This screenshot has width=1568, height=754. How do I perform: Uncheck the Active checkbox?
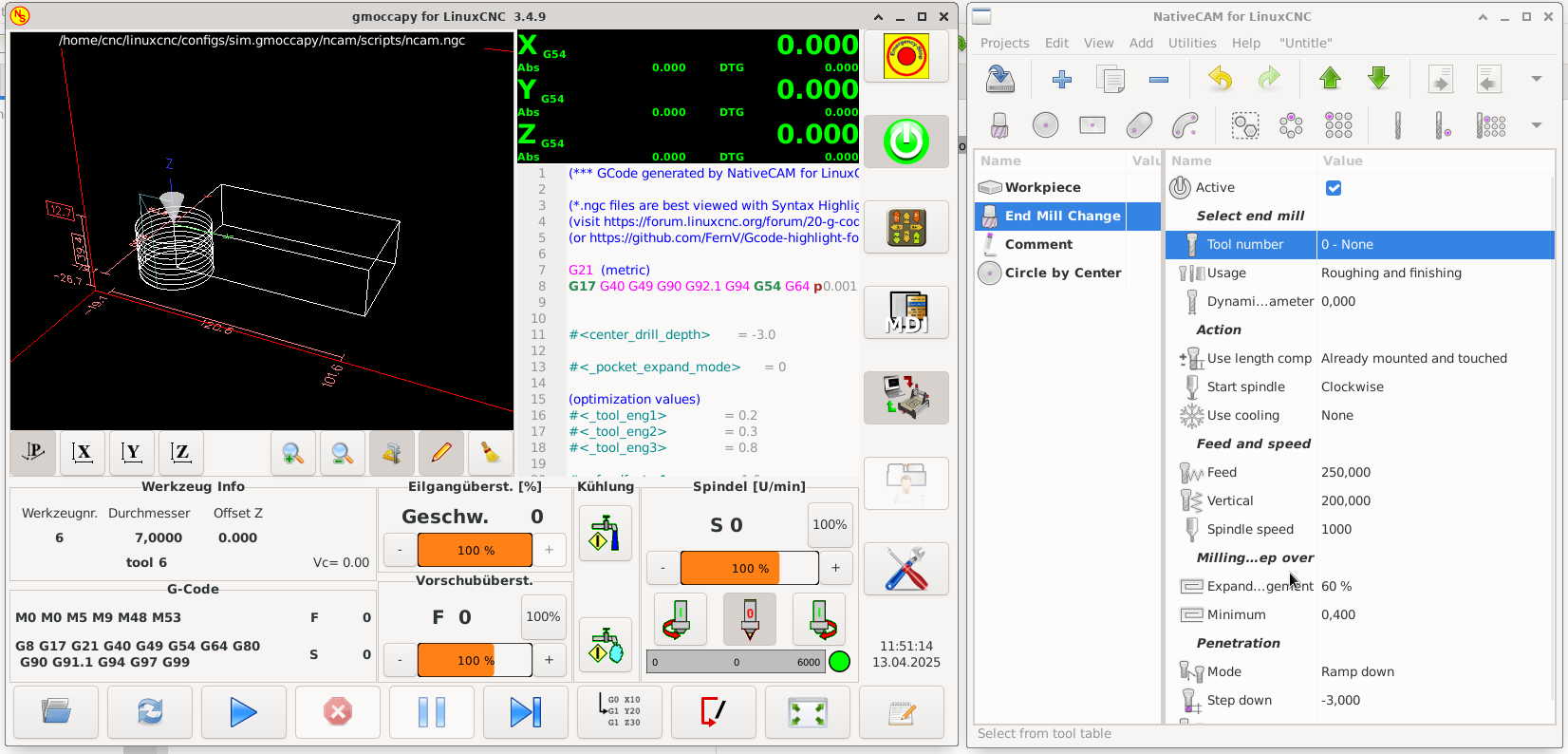tap(1334, 188)
